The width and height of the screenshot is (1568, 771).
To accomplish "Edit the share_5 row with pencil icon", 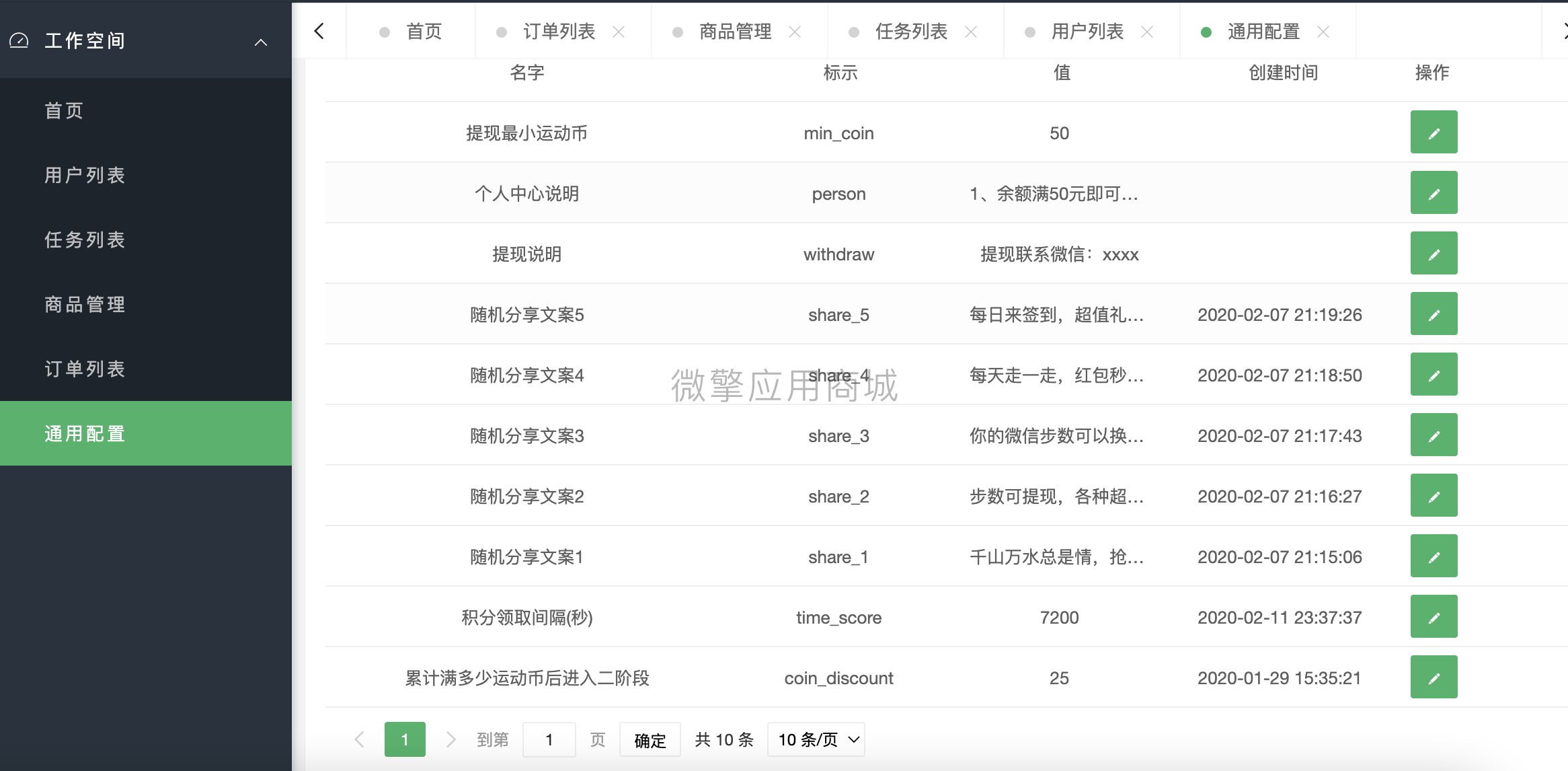I will [x=1434, y=314].
